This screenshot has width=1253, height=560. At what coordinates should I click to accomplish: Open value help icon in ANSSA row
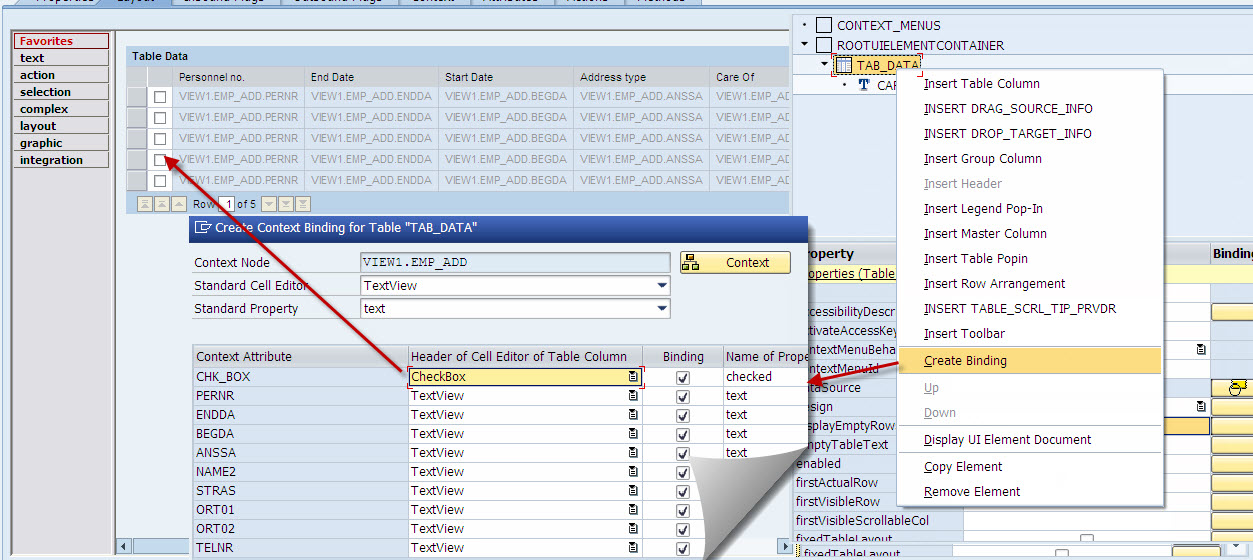pos(634,453)
